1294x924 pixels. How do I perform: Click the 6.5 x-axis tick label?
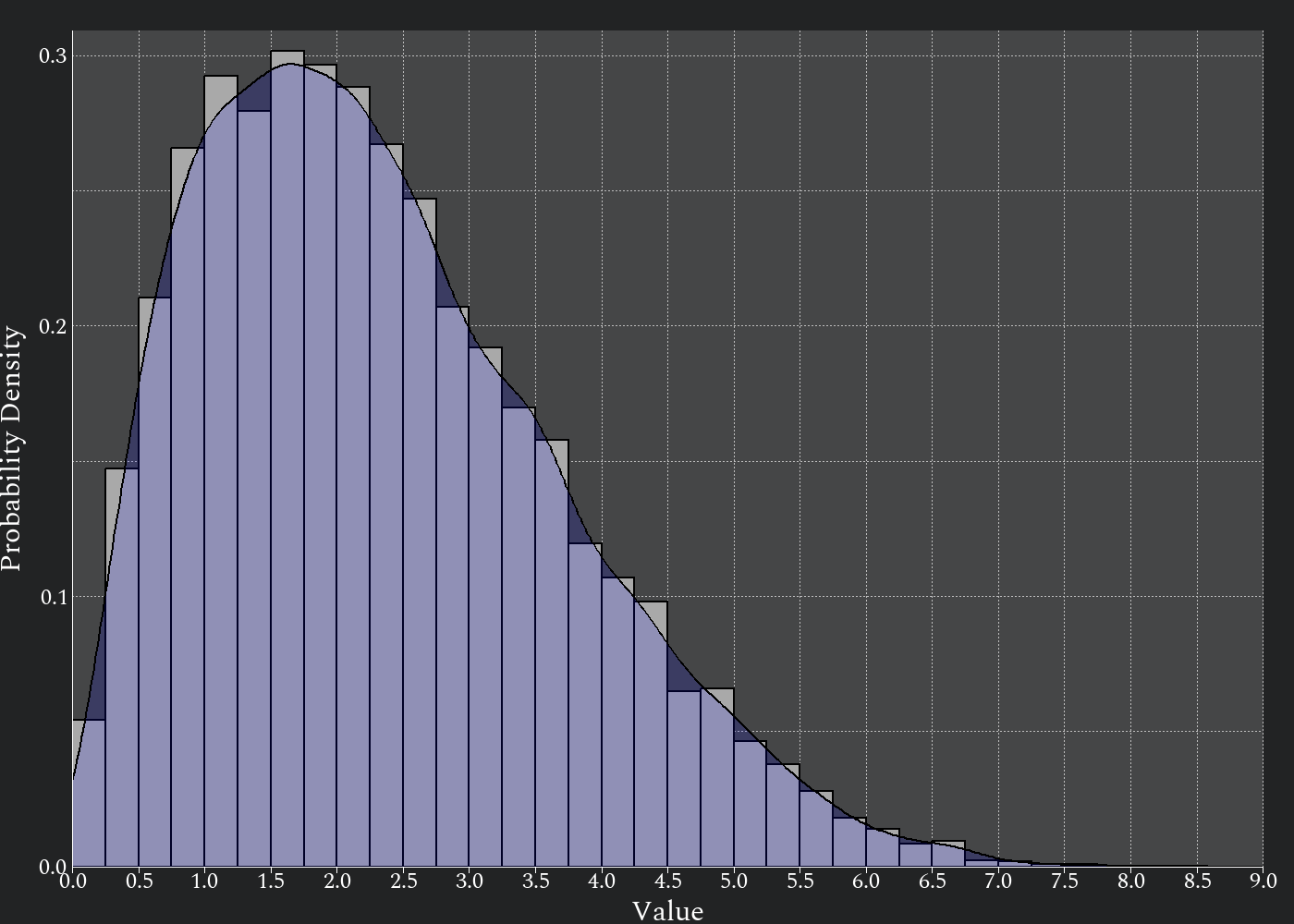click(932, 881)
